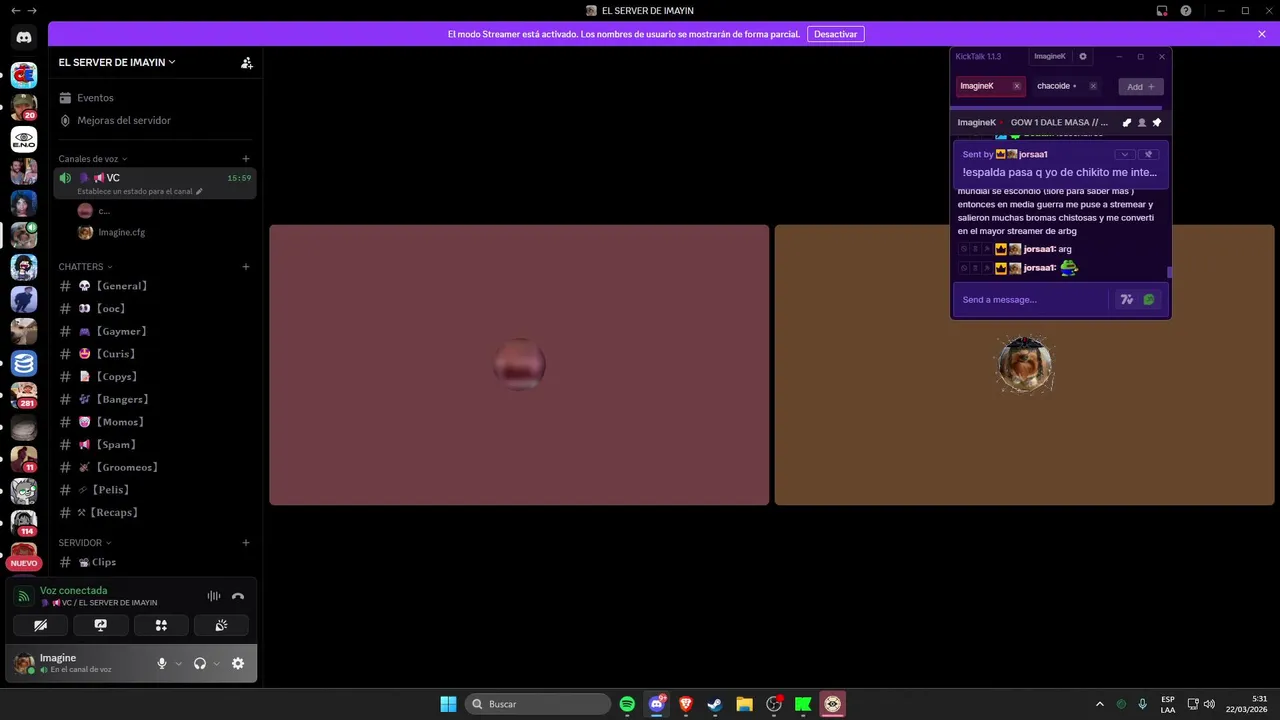Viewport: 1280px width, 720px height.
Task: Open the EL SERVER DE IMAYIN dropdown
Action: (117, 62)
